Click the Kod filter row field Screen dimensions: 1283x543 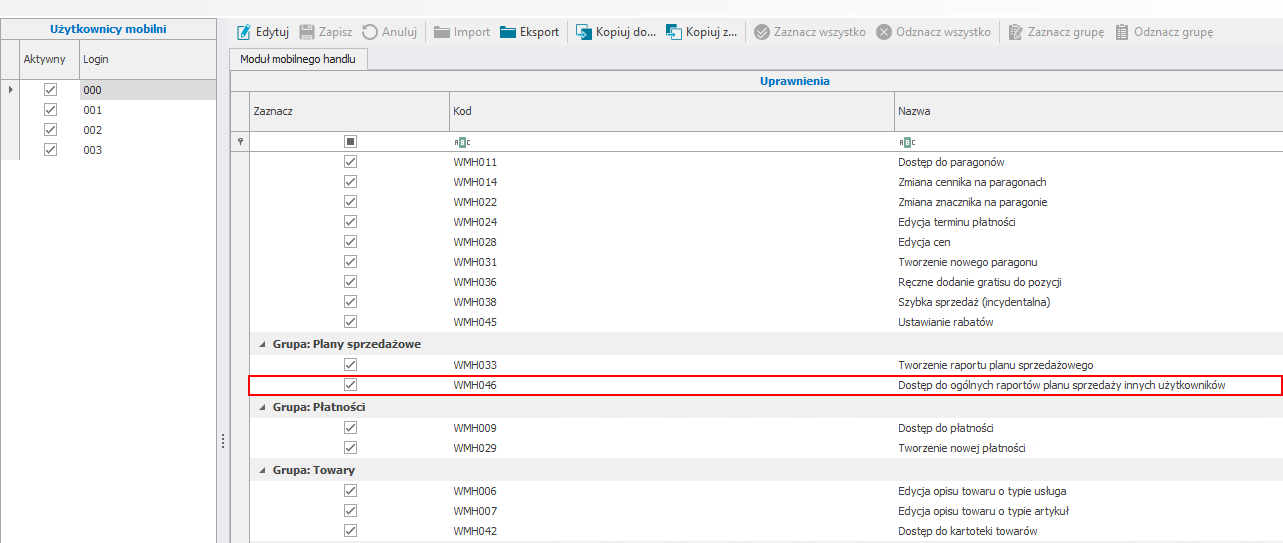670,142
